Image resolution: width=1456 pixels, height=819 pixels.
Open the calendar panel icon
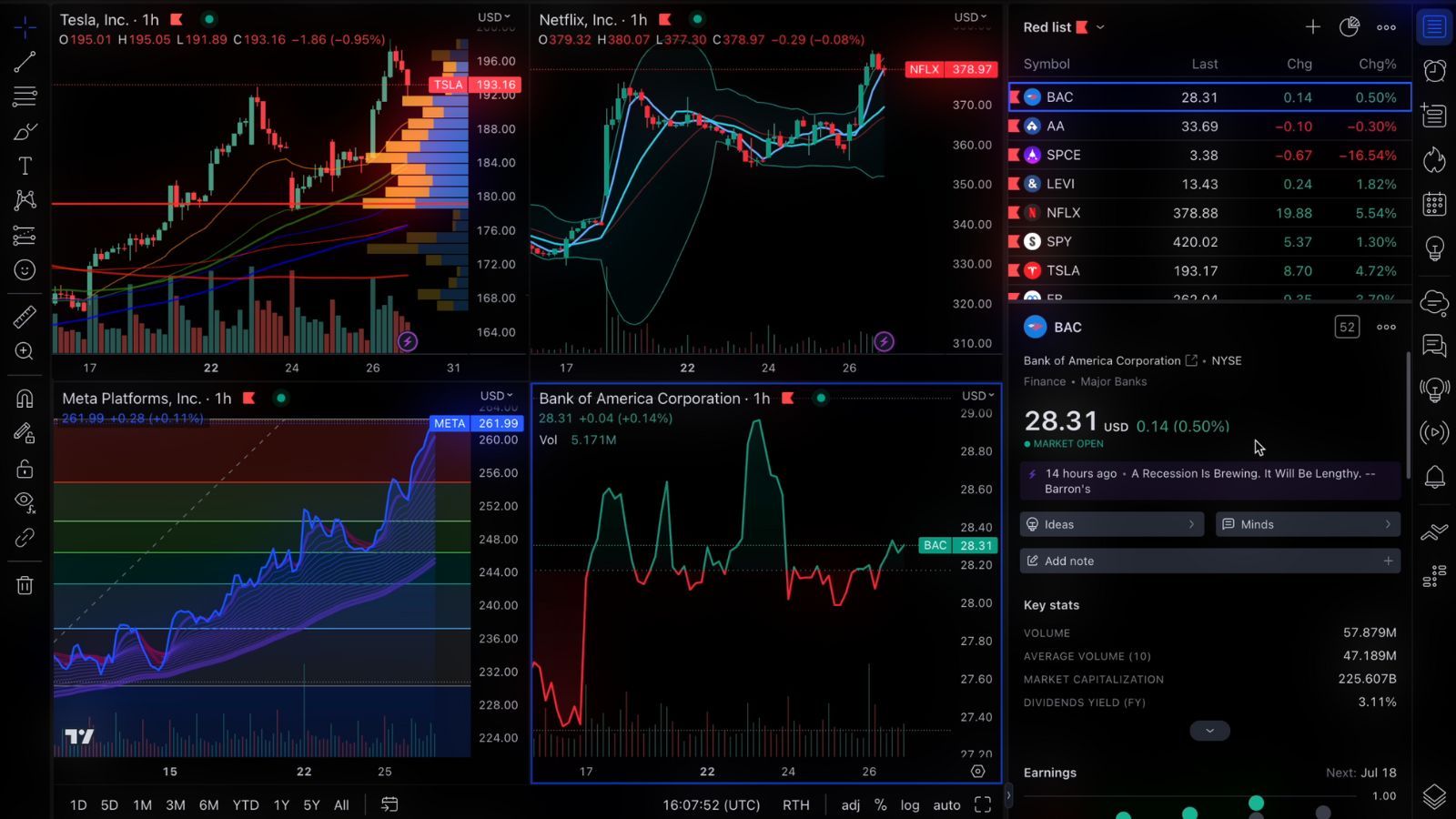tap(1434, 204)
